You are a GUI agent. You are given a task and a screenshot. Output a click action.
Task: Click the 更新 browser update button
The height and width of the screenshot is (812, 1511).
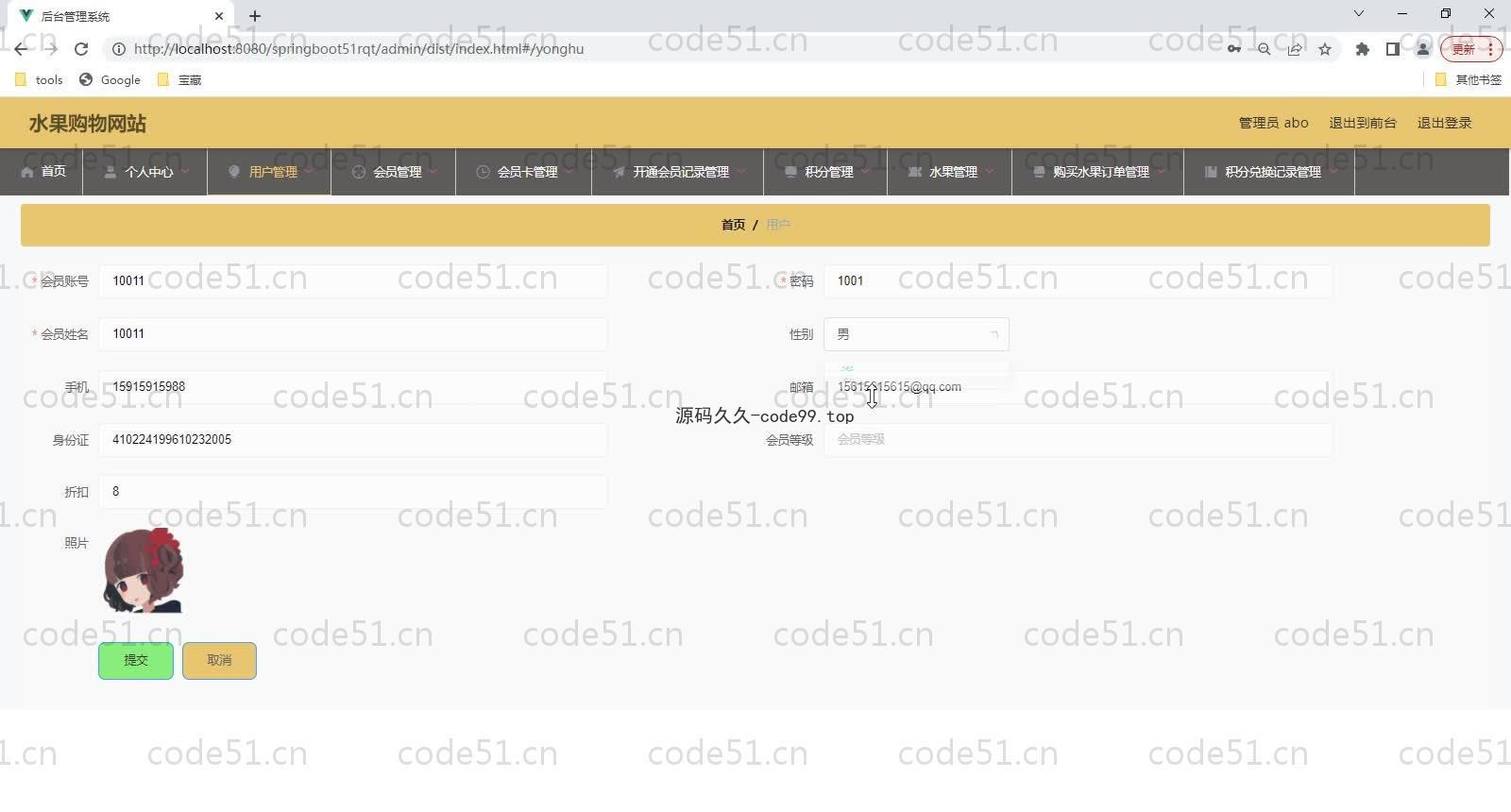click(1471, 49)
